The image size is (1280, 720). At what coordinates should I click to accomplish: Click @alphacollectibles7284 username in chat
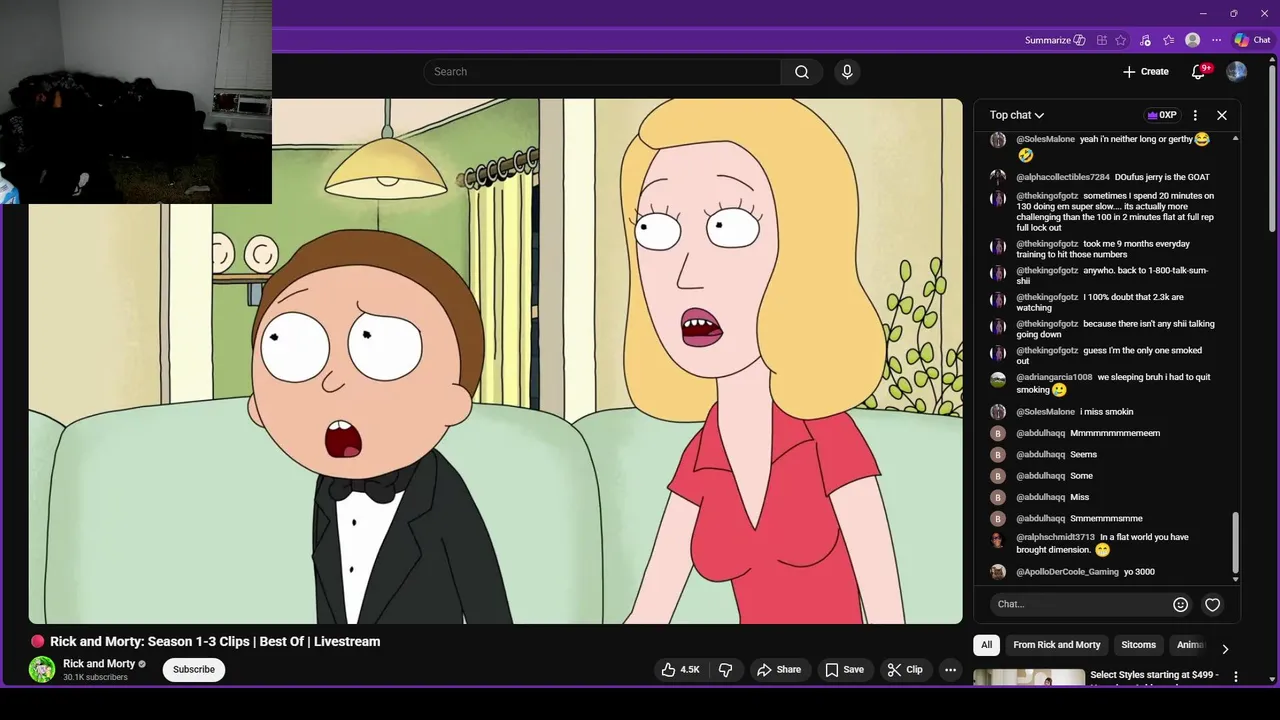coord(1063,178)
